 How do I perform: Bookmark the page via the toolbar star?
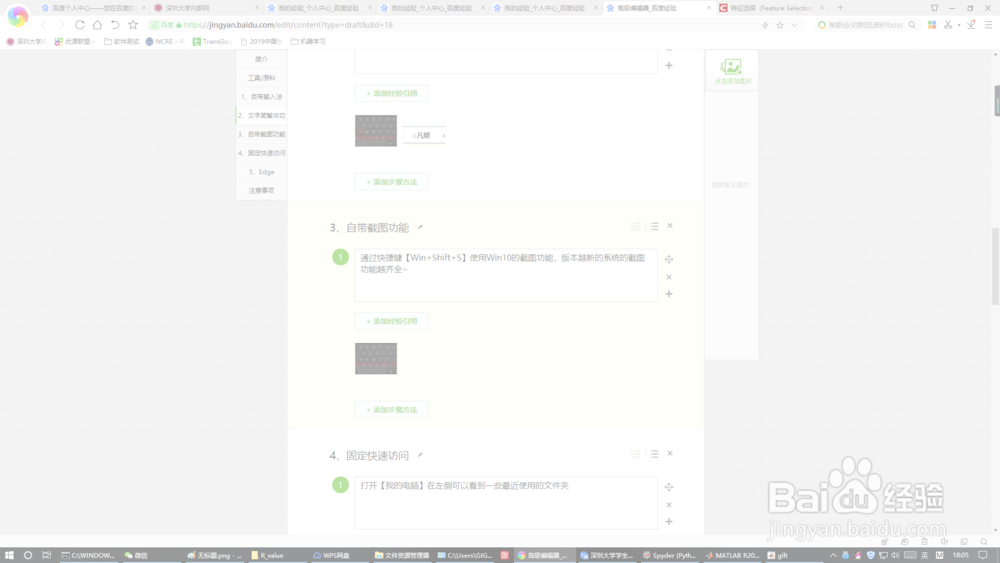[133, 25]
